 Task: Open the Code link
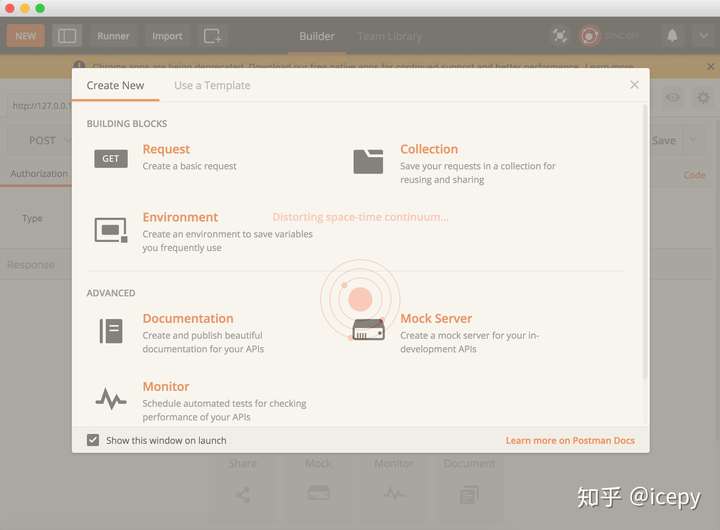point(694,175)
